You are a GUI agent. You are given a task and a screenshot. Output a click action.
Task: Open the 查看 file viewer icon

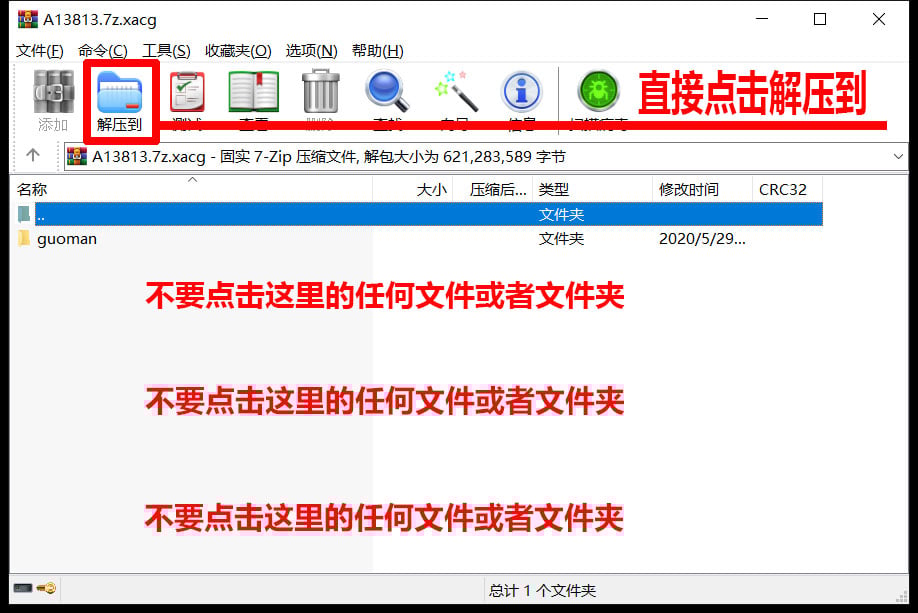[254, 97]
